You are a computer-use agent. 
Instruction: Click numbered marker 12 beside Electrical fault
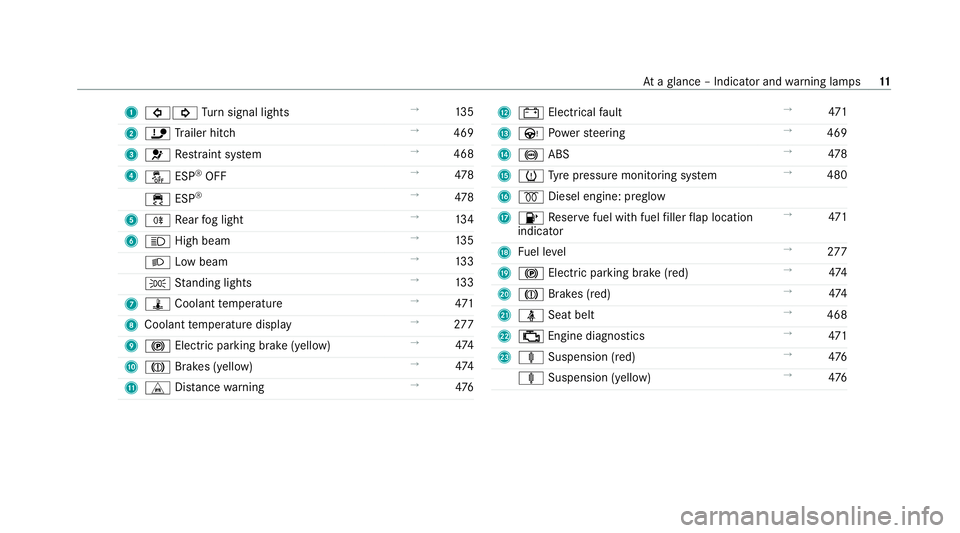click(x=504, y=113)
